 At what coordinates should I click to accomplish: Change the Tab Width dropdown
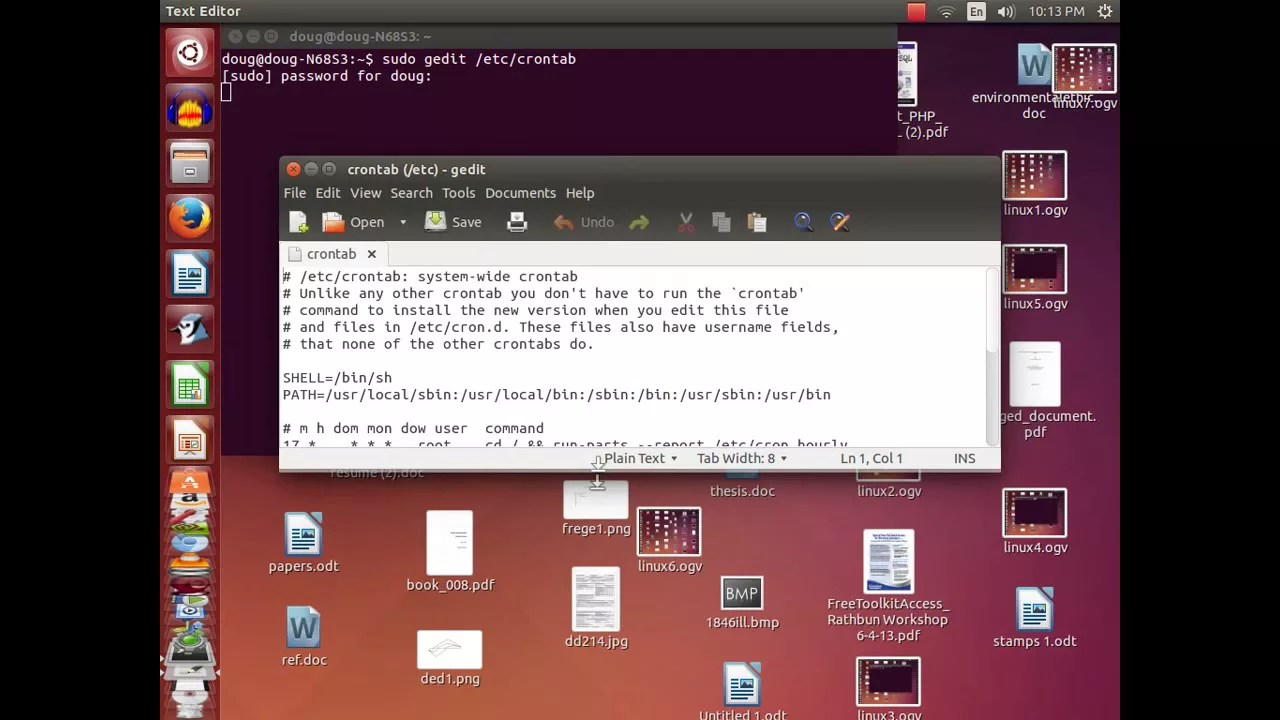coord(742,458)
